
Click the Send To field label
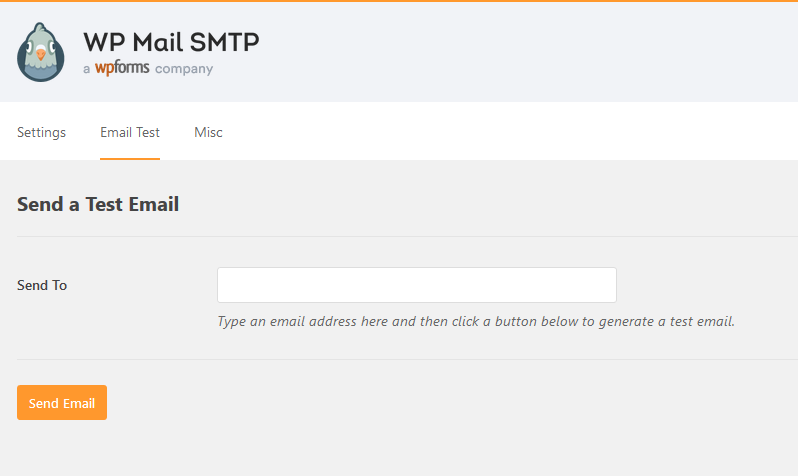coord(42,285)
